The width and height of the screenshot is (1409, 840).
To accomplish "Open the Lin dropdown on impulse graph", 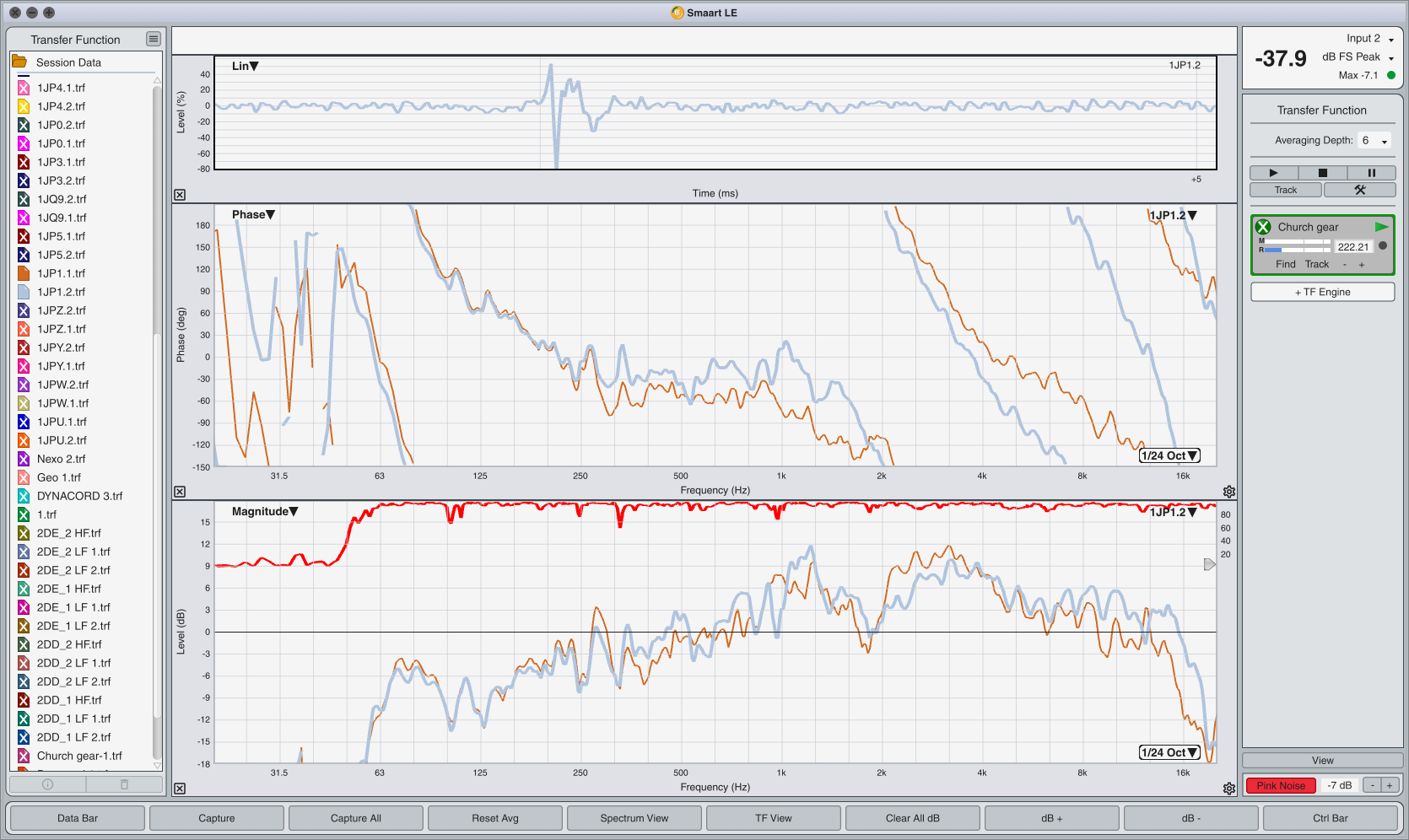I will [246, 66].
